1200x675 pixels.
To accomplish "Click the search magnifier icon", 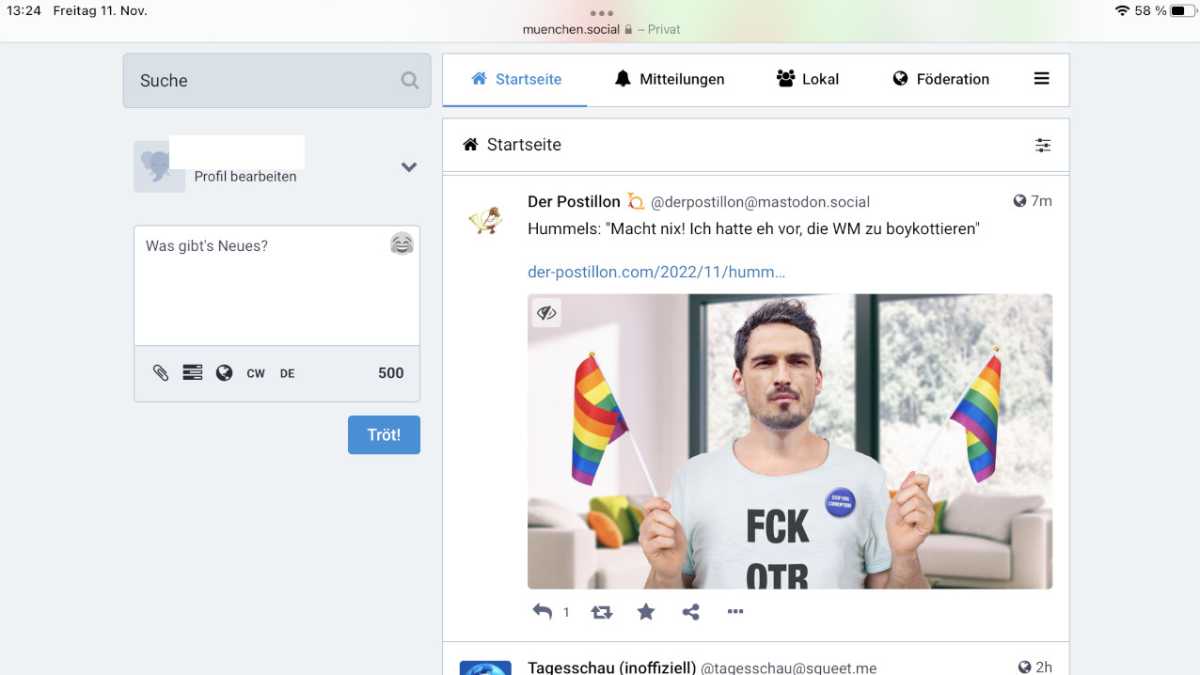I will point(409,80).
